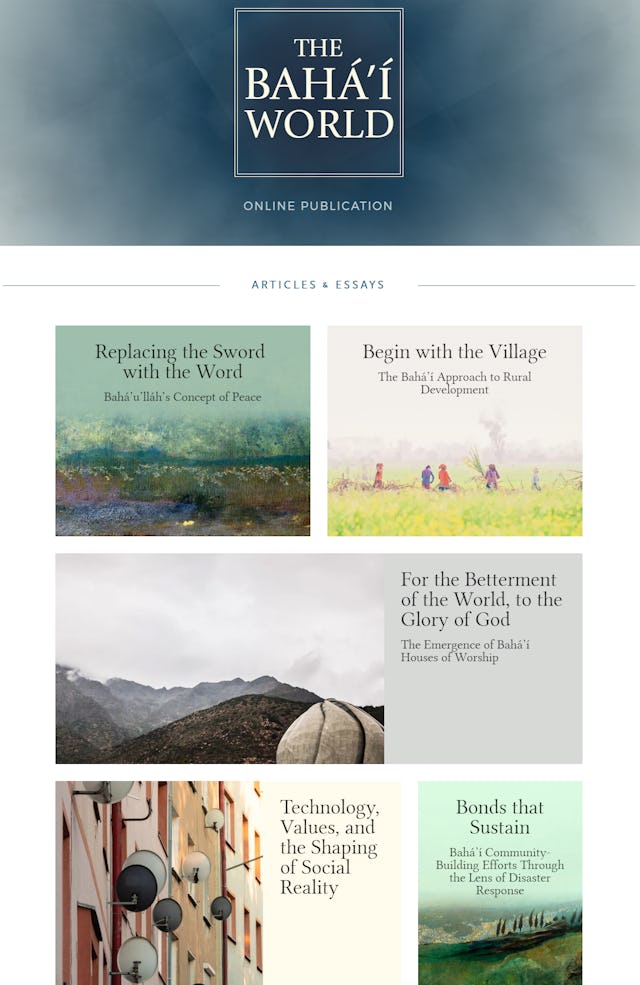This screenshot has height=985, width=640.
Task: Open Bonds that Sustain article title
Action: pos(500,817)
